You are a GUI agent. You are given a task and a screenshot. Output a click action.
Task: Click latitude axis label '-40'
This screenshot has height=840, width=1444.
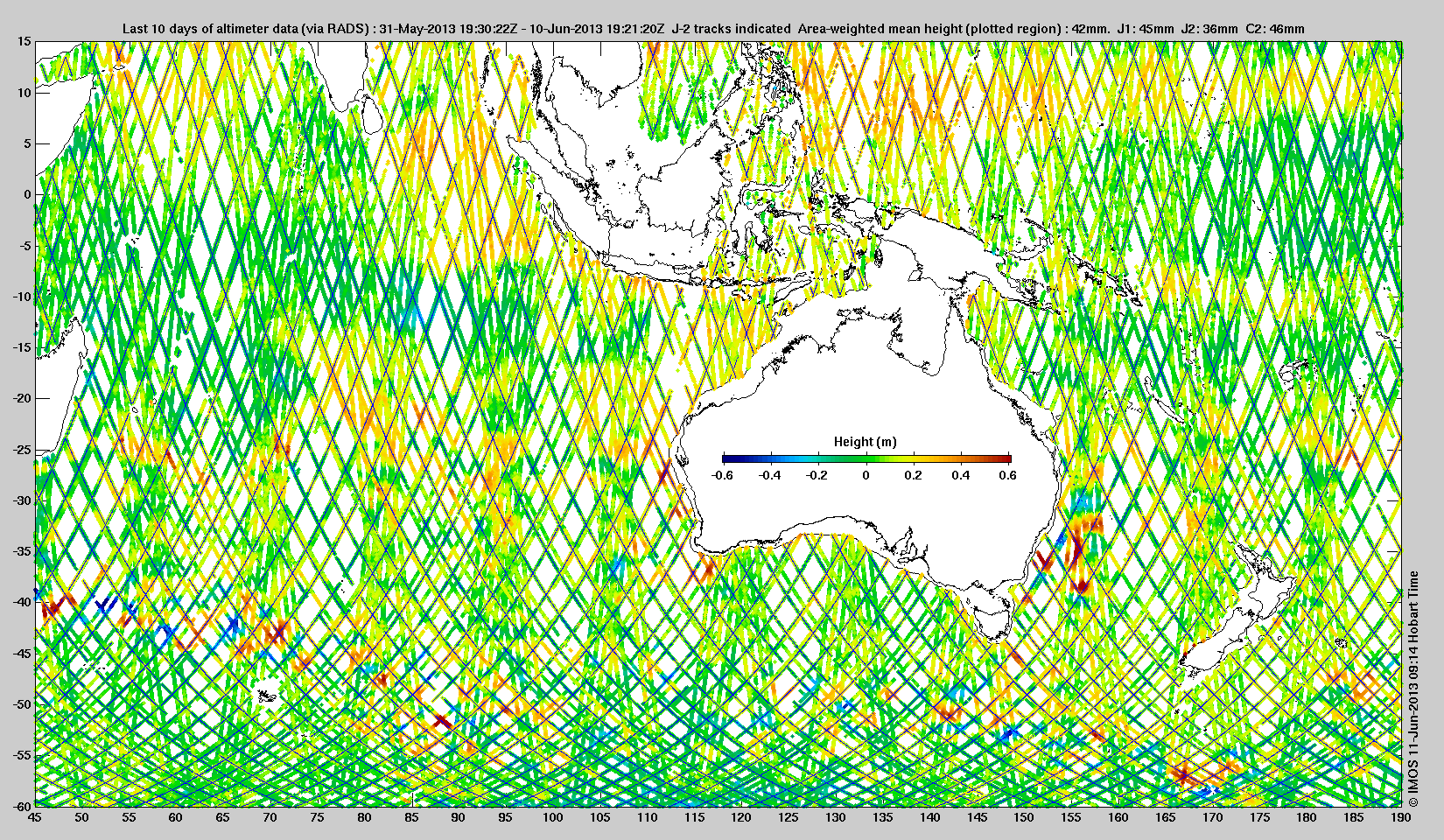coord(21,602)
